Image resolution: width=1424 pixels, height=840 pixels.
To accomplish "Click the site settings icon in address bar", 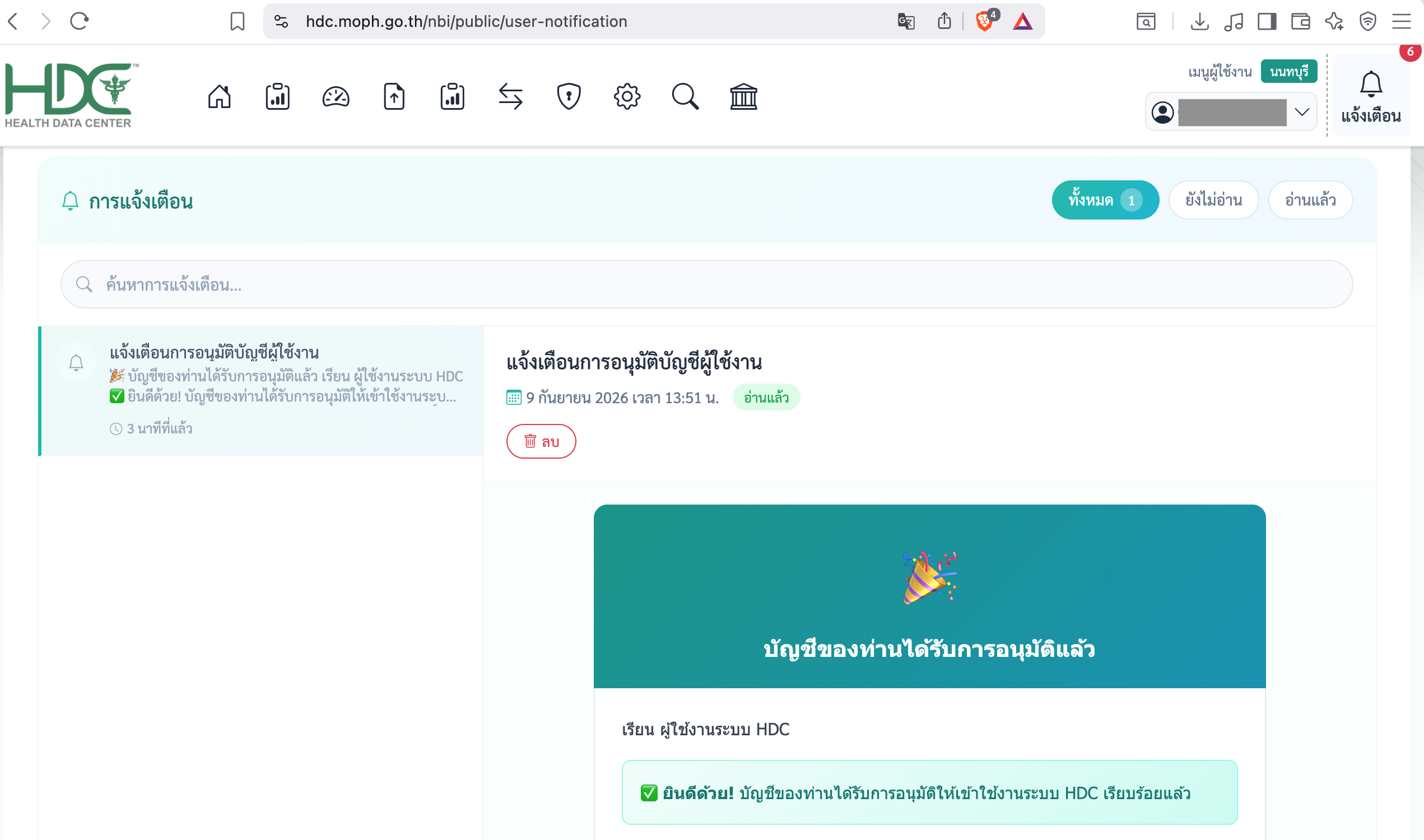I will (281, 21).
